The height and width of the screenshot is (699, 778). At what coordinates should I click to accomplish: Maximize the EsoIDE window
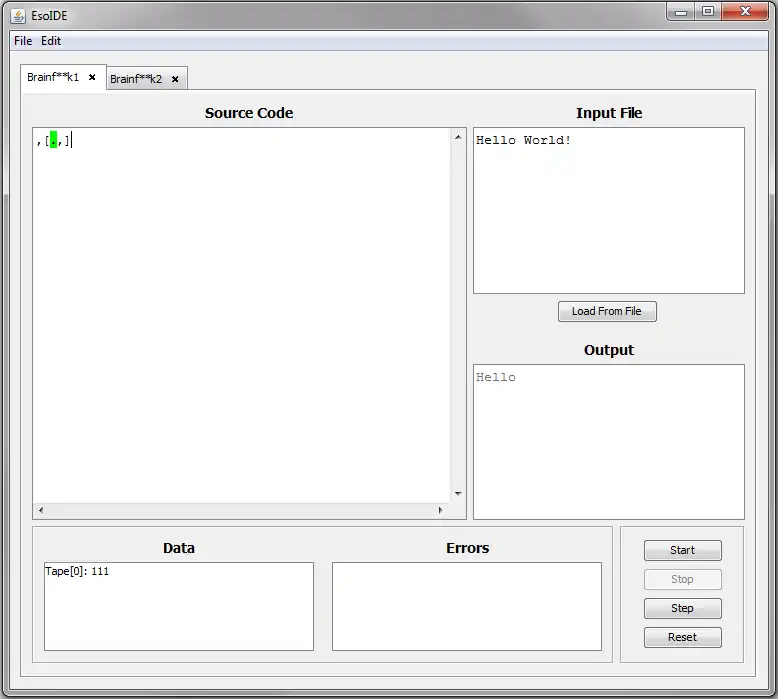[708, 12]
